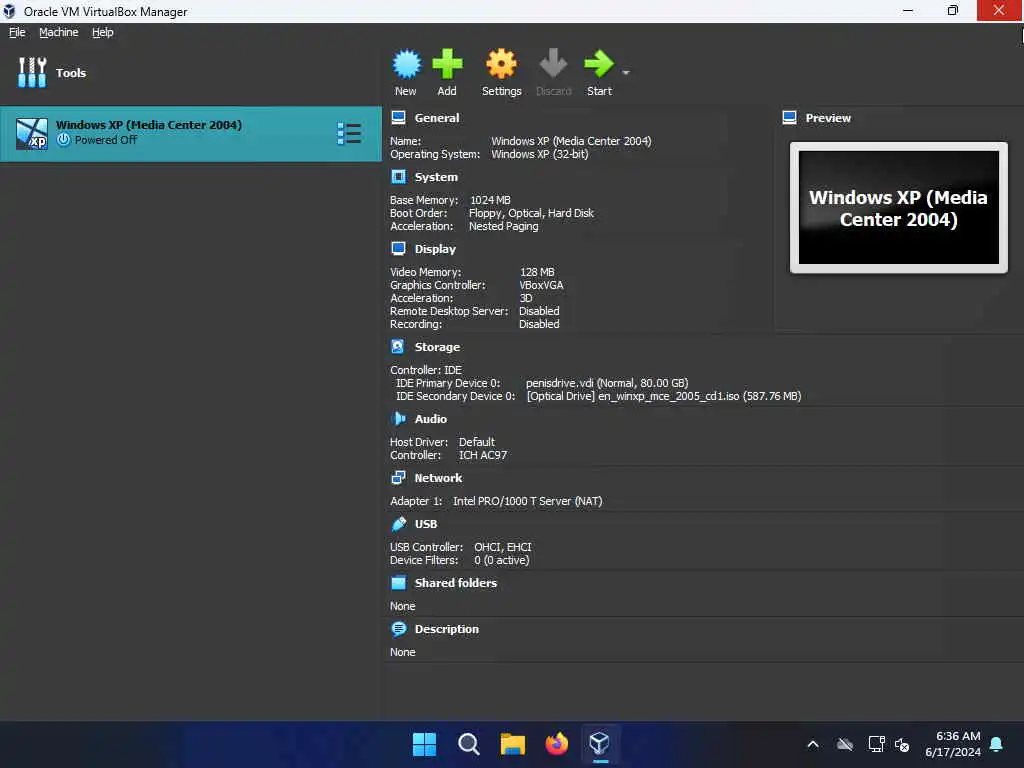
Task: Click the Operating System value Windows XP (32-bit)
Action: point(539,154)
